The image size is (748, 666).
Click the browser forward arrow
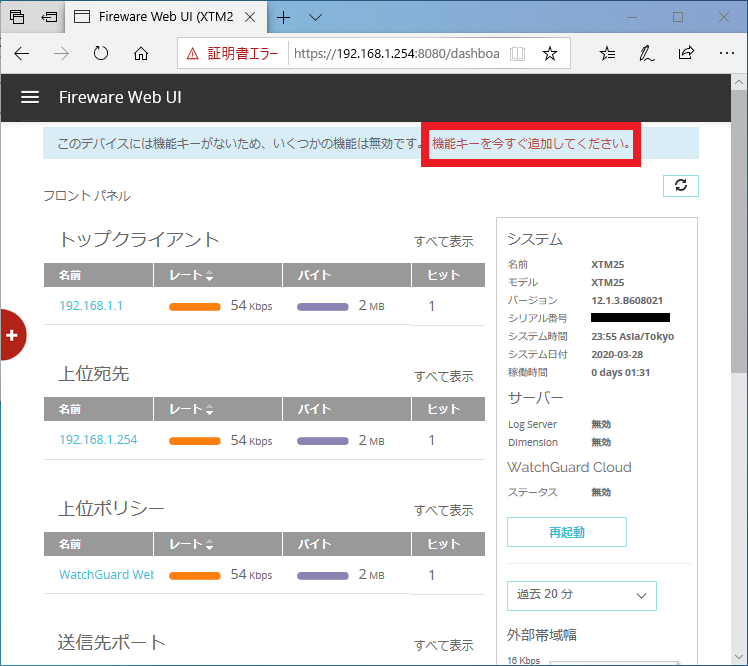[62, 53]
